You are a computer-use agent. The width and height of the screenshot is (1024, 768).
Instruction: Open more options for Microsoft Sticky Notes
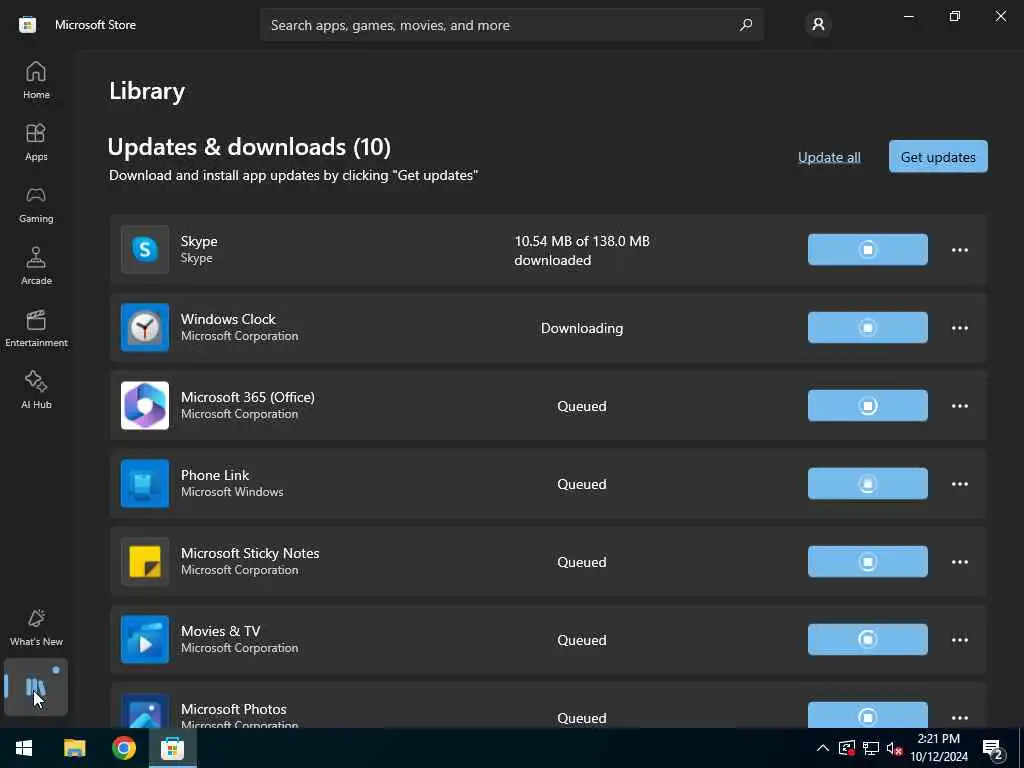point(959,562)
